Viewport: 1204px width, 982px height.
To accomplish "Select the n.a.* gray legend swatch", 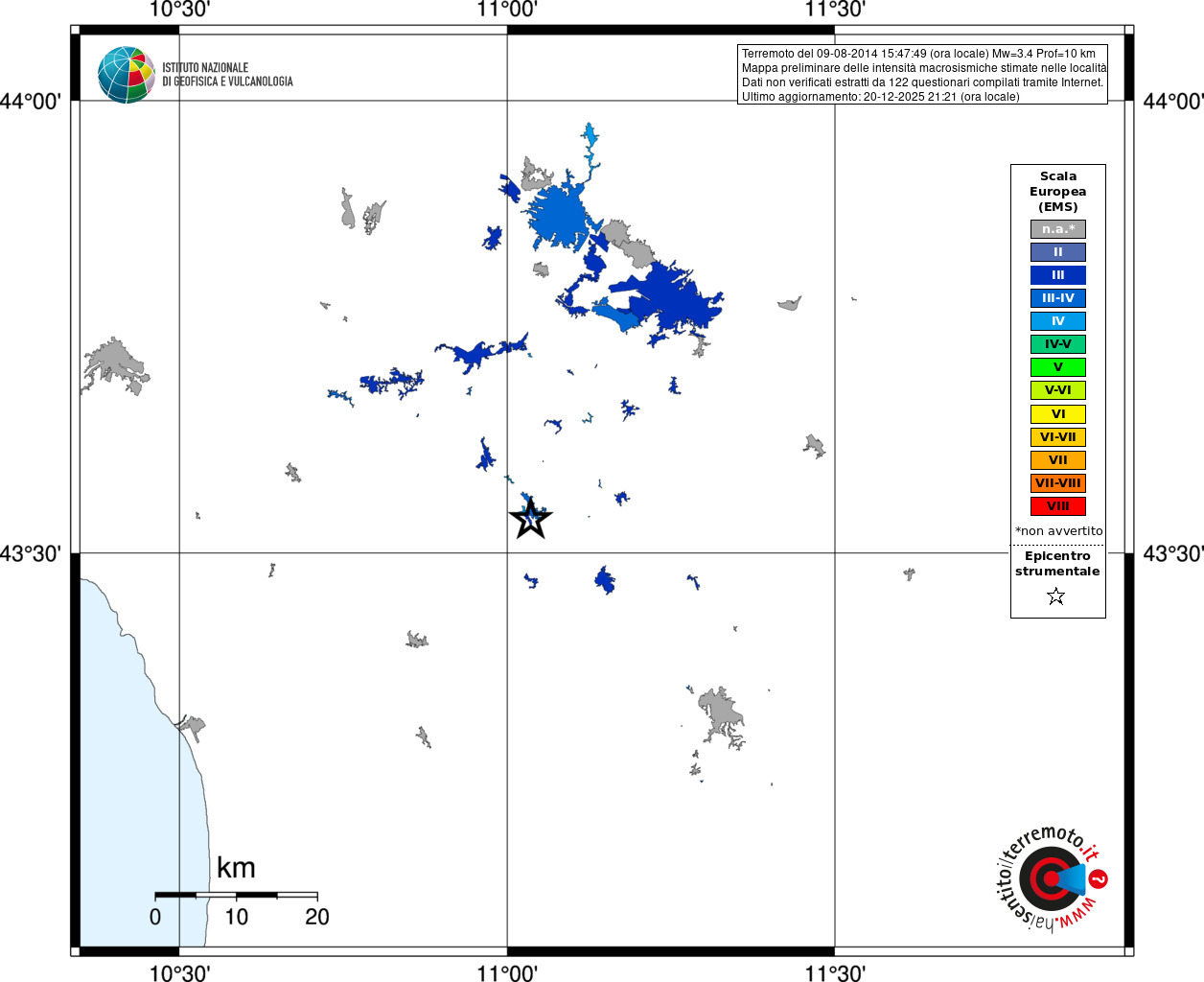I will [1058, 229].
